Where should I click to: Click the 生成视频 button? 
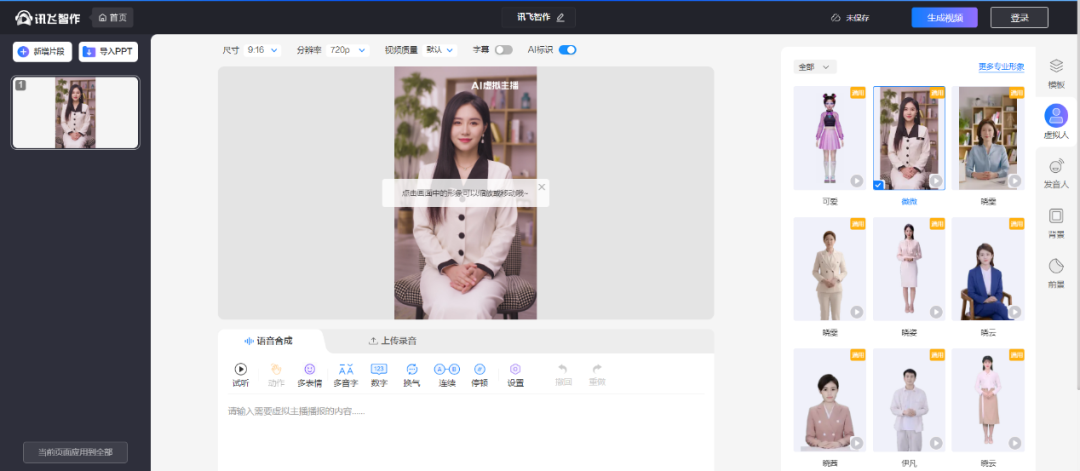click(x=944, y=17)
